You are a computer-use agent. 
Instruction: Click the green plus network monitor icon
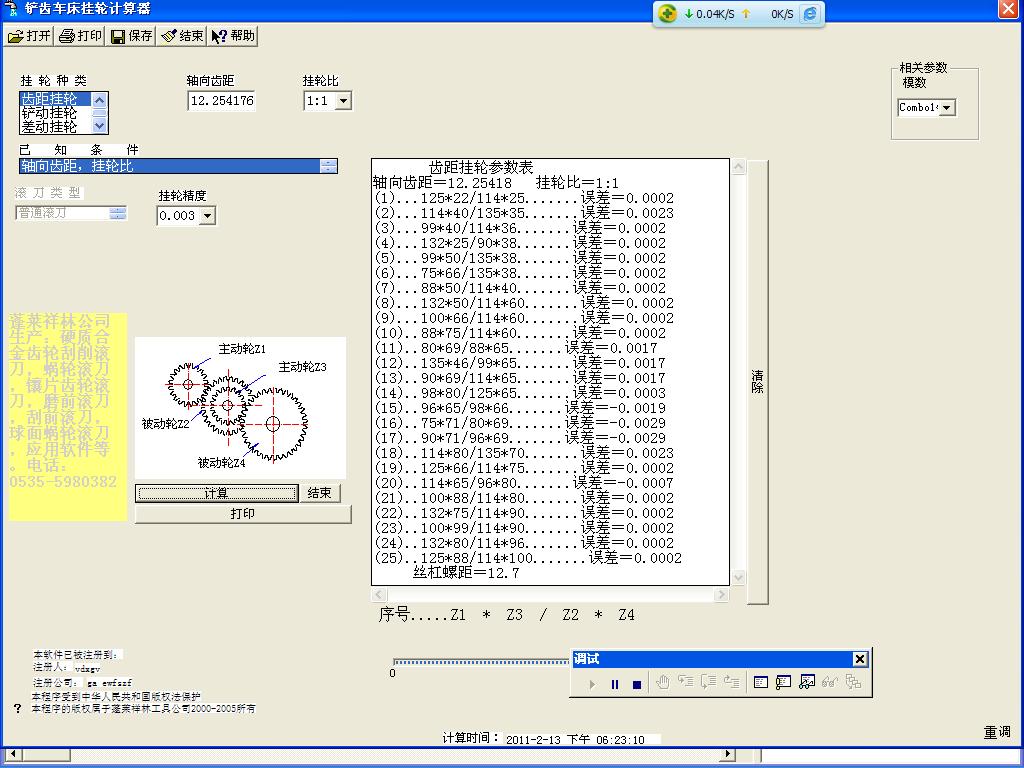point(667,13)
